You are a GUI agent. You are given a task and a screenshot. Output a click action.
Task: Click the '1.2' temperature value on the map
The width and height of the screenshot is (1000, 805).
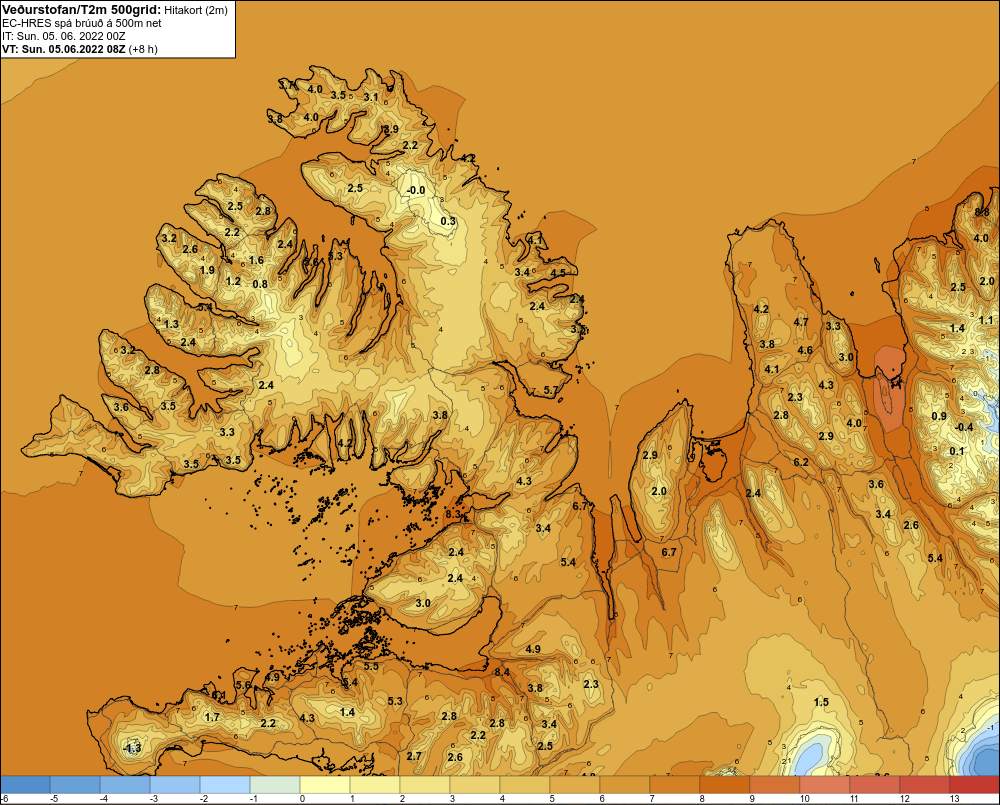pyautogui.click(x=233, y=281)
